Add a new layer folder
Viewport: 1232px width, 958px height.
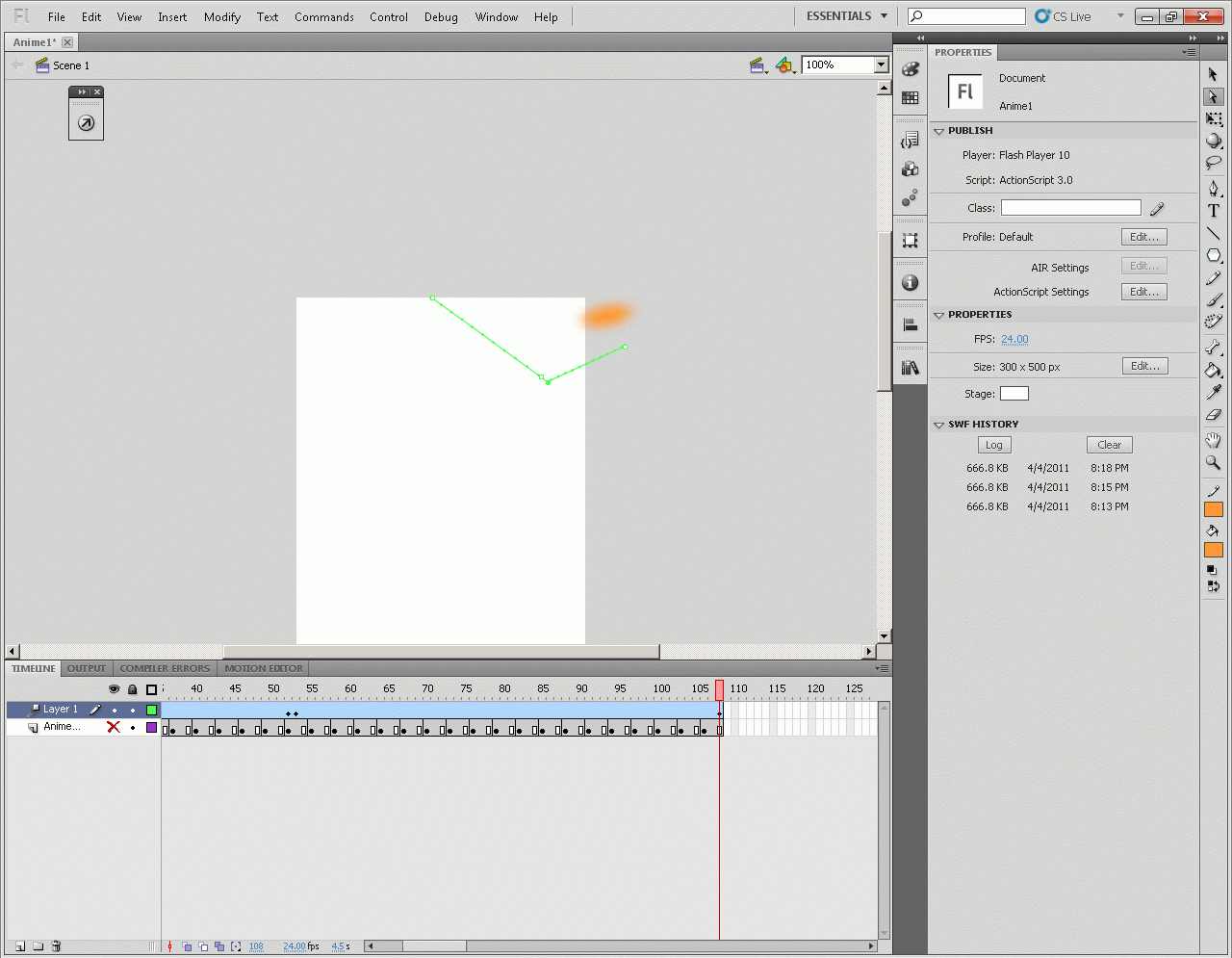tap(38, 946)
